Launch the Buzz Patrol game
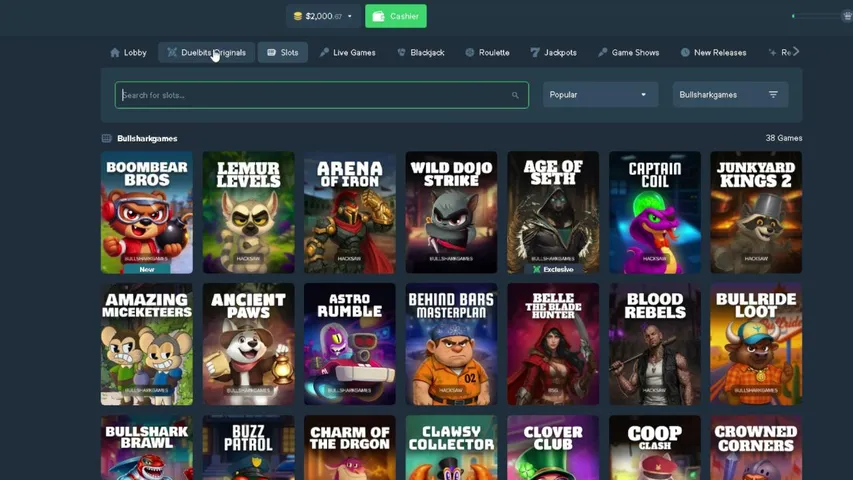The width and height of the screenshot is (853, 480). (x=249, y=448)
